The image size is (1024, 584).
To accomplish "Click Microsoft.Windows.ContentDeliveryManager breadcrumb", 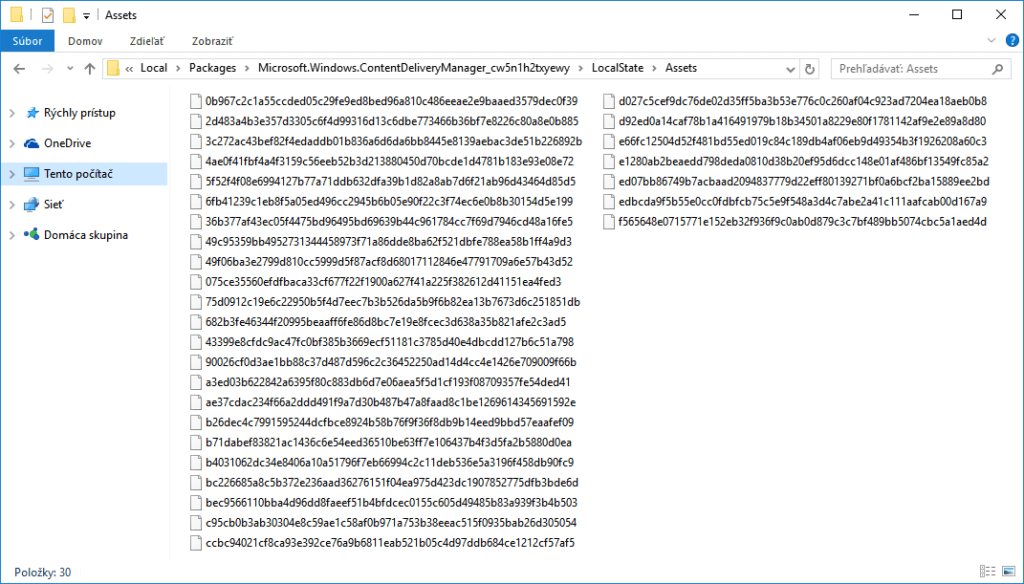I will coord(414,68).
